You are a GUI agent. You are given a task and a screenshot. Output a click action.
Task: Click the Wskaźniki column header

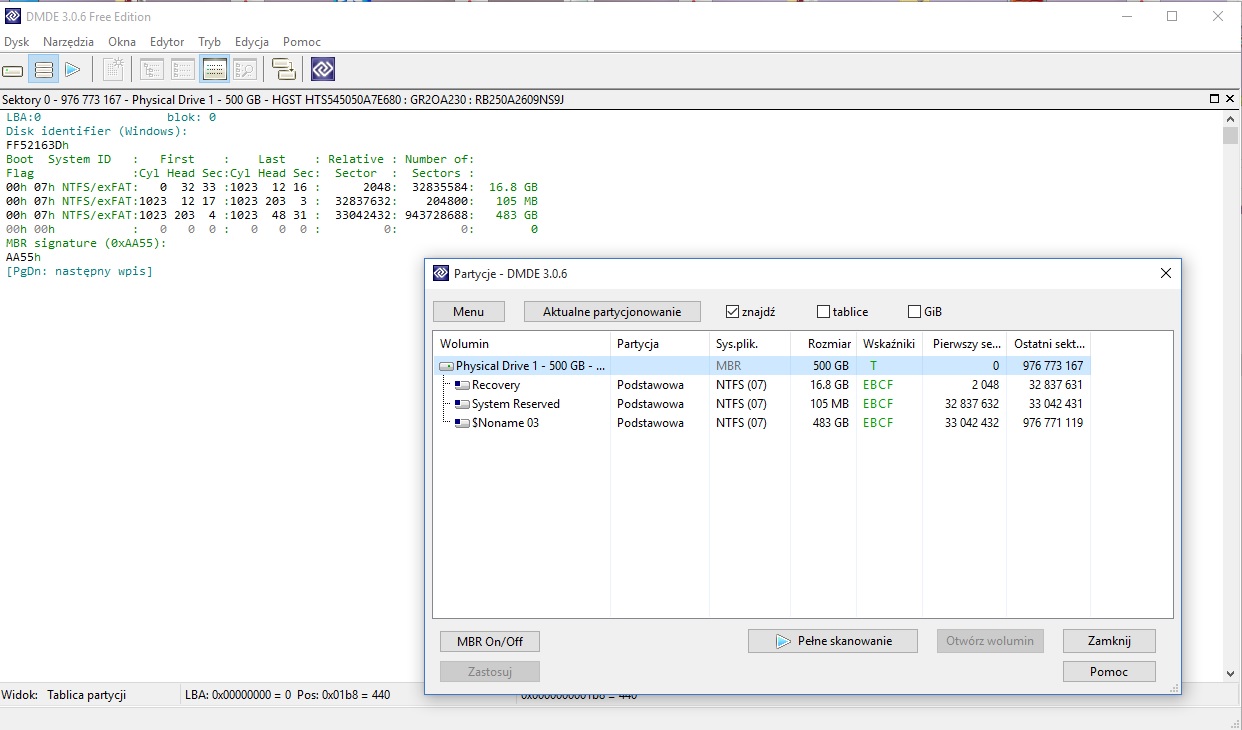tap(889, 343)
